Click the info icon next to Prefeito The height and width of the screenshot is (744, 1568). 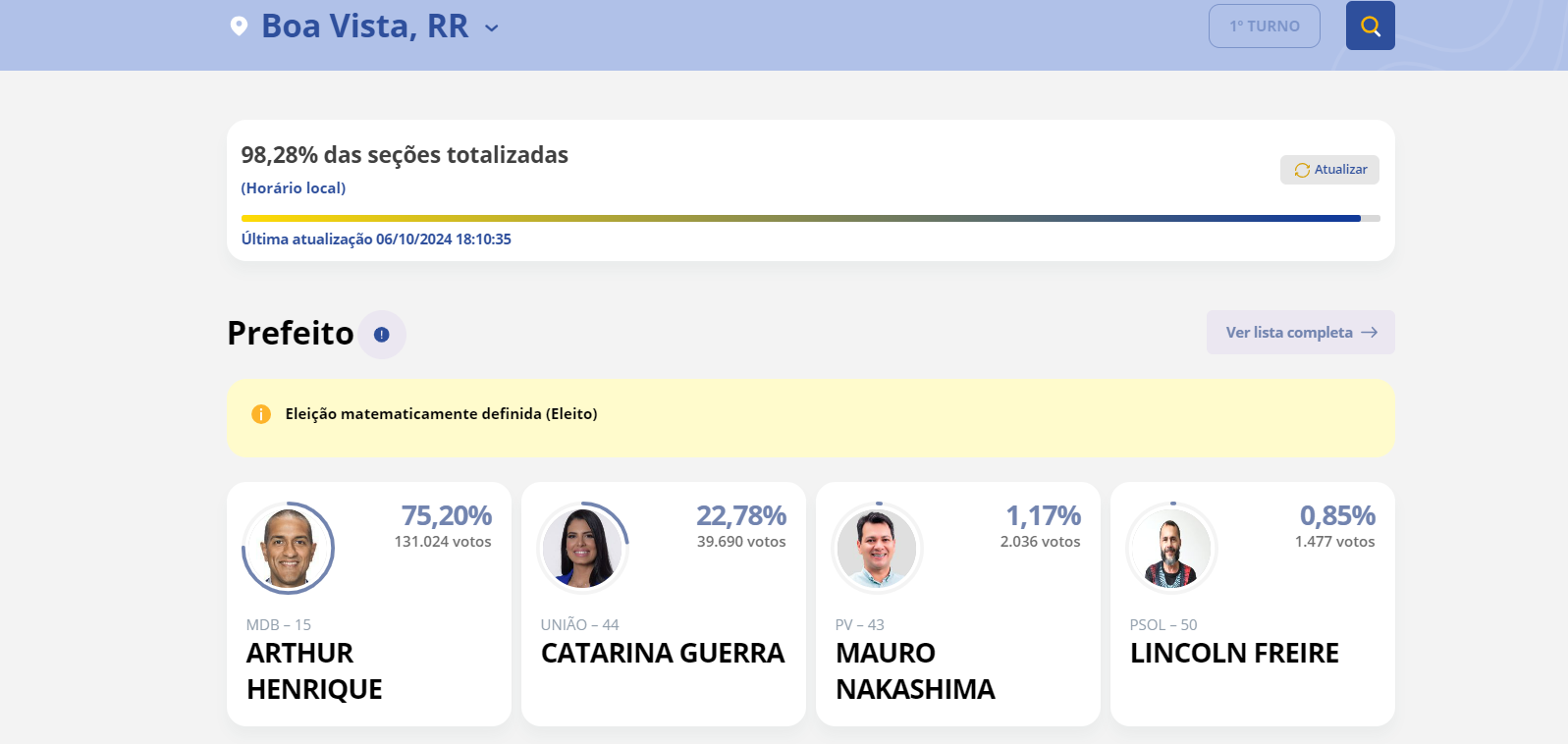pyautogui.click(x=382, y=335)
